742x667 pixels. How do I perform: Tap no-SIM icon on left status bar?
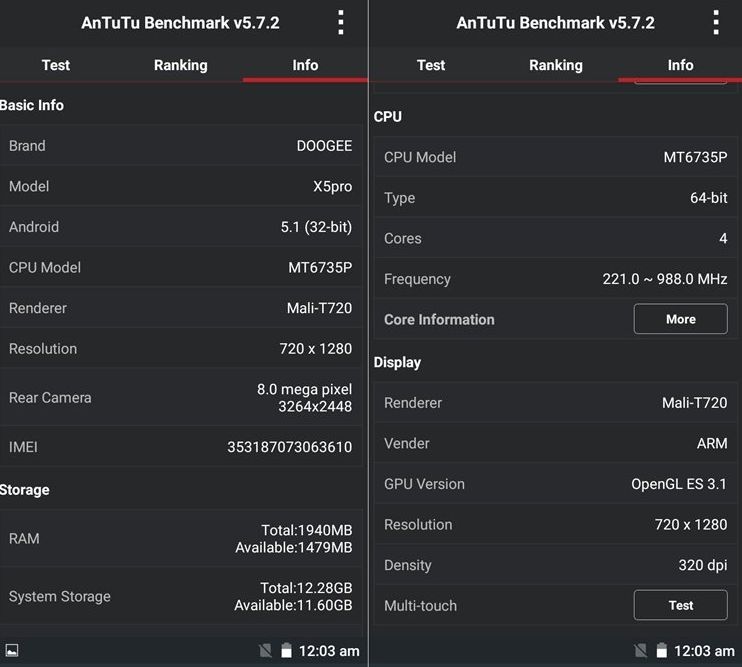point(265,650)
